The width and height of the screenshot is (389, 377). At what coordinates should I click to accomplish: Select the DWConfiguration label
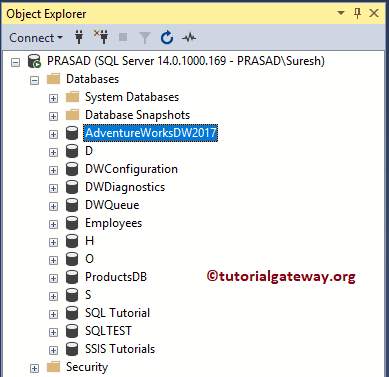pos(131,169)
